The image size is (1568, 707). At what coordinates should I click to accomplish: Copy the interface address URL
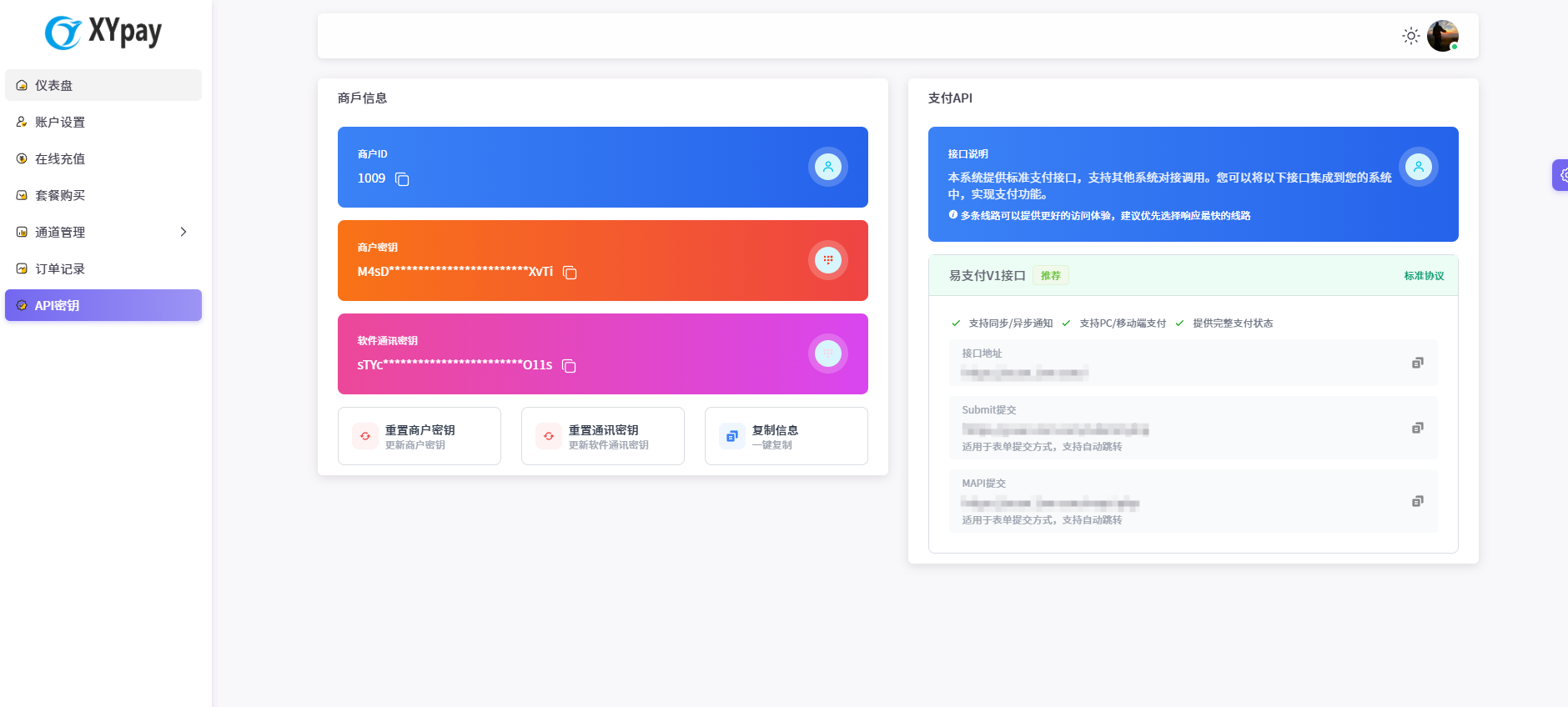tap(1417, 363)
